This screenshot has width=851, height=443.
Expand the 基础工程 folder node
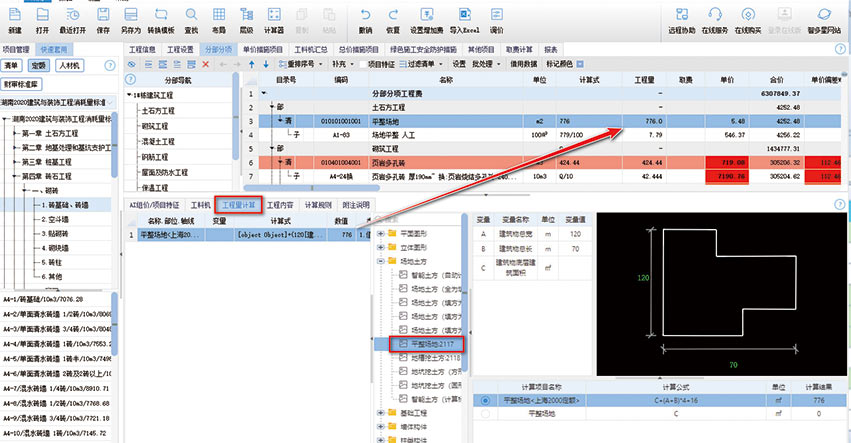click(379, 412)
